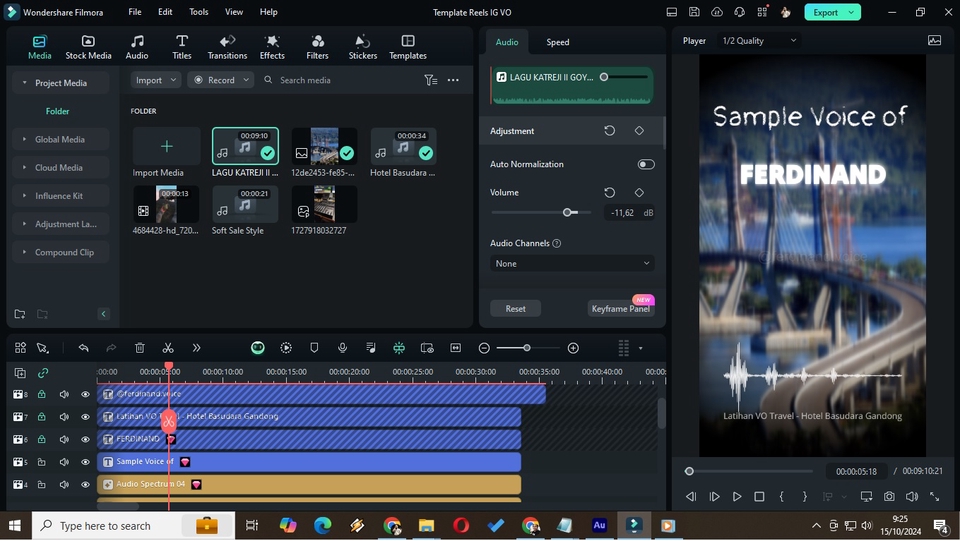Open the Tools menu

[198, 12]
